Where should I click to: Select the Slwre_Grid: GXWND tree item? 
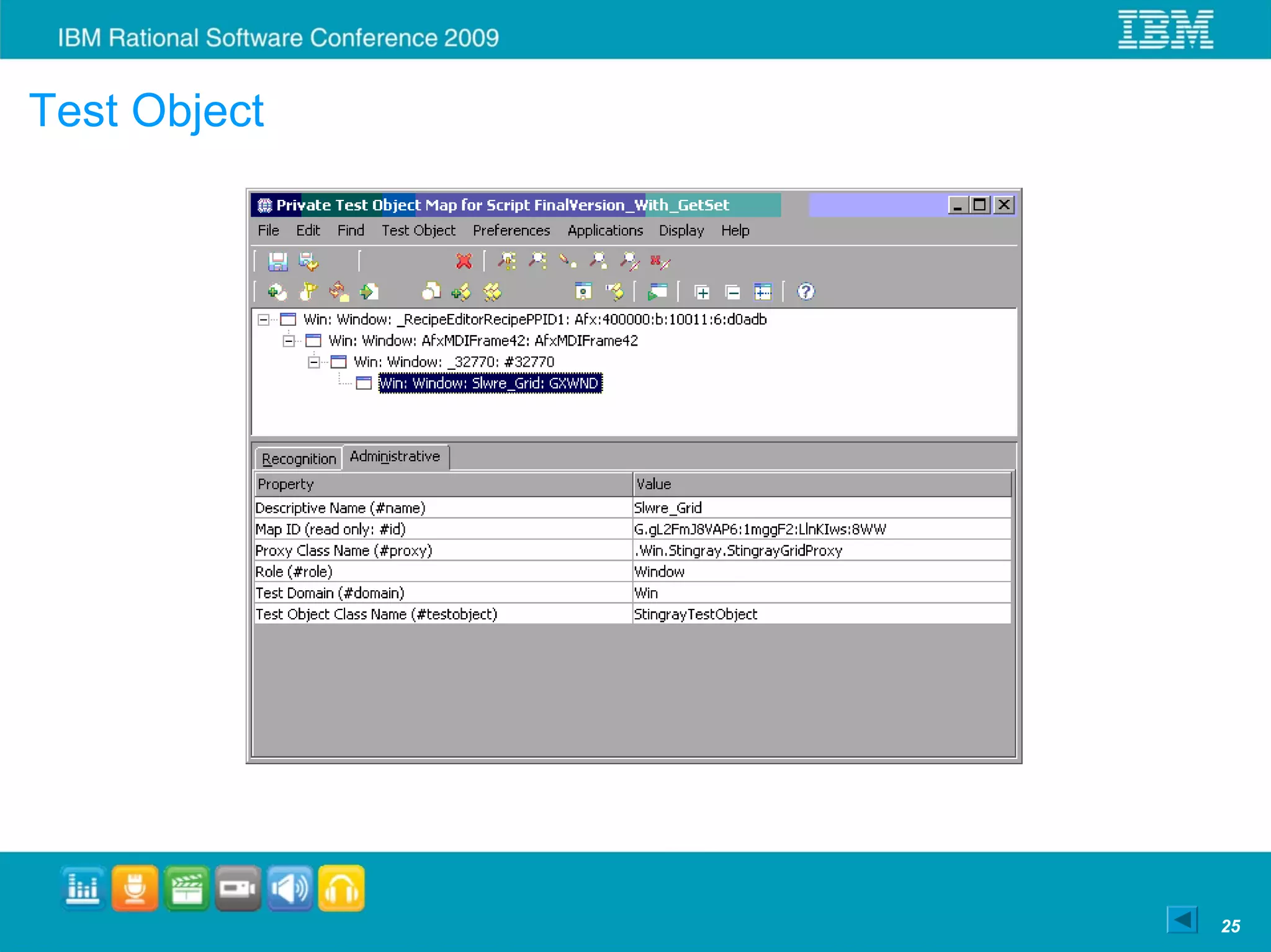click(489, 384)
